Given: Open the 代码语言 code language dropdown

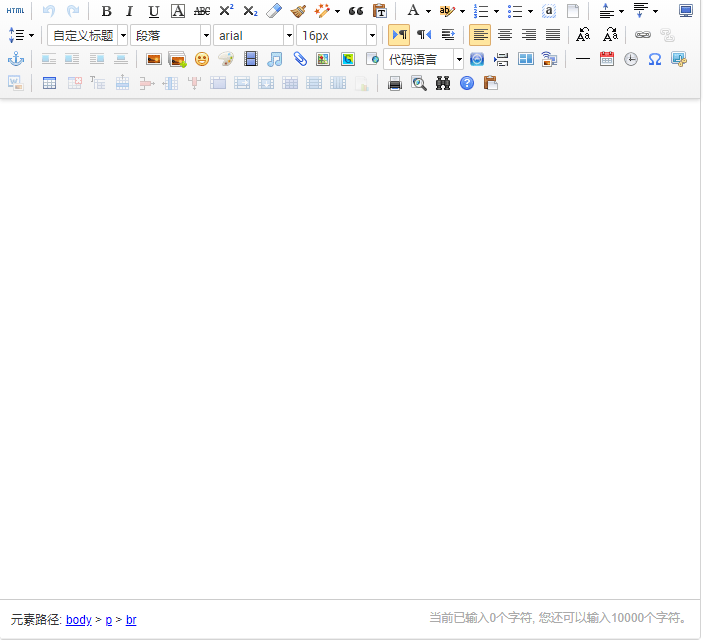Looking at the screenshot, I should pos(424,60).
